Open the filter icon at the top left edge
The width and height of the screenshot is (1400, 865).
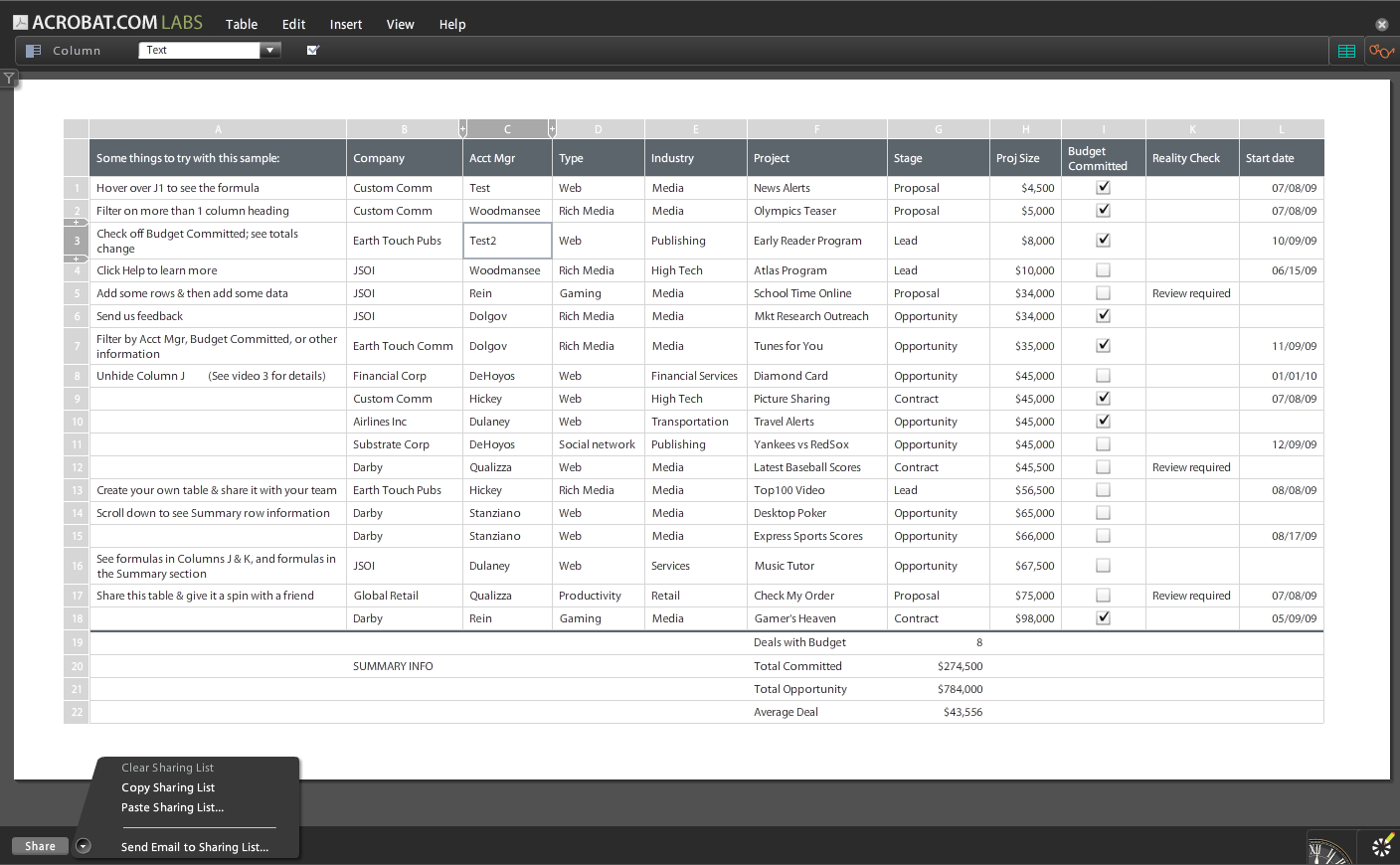pyautogui.click(x=8, y=78)
